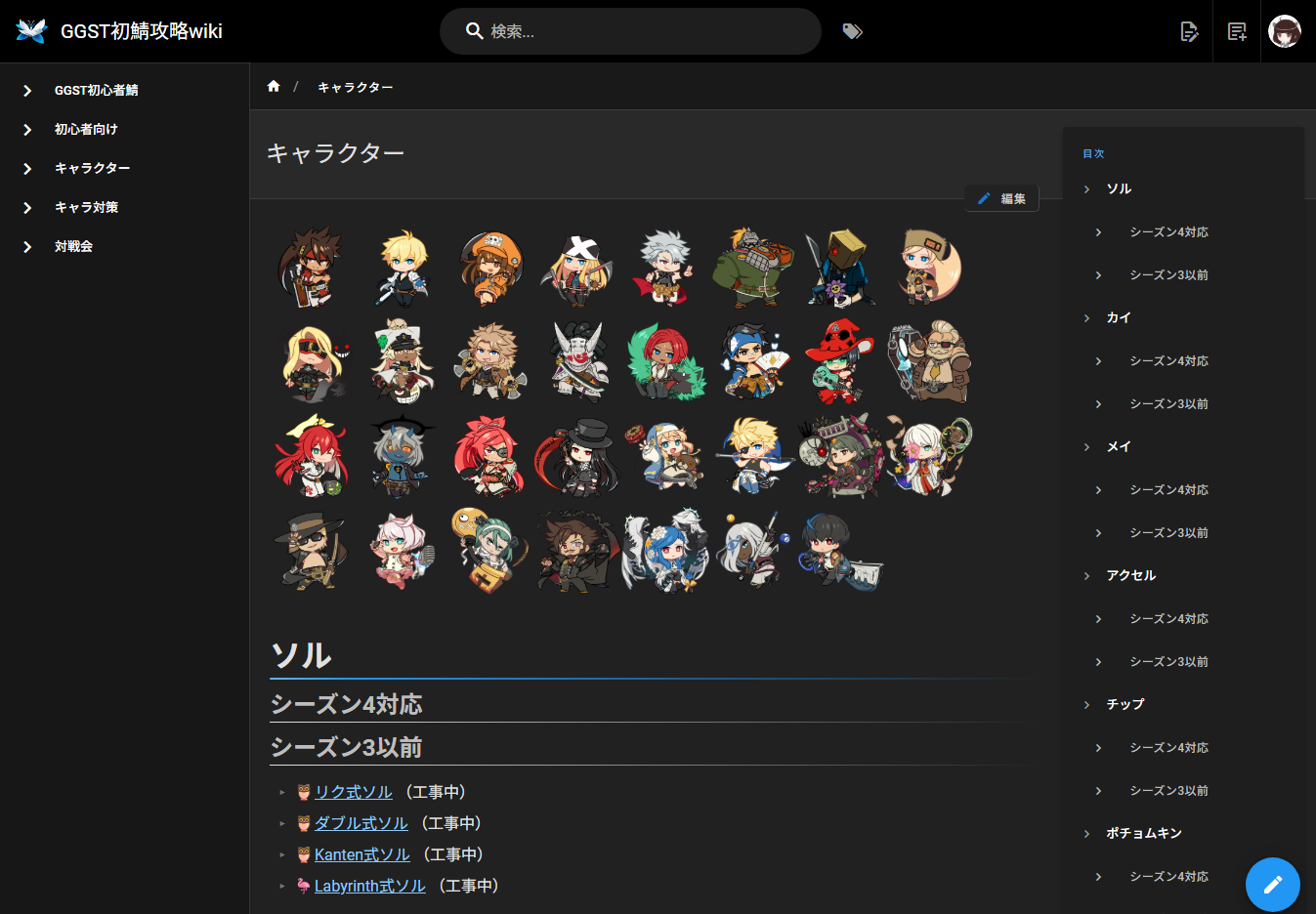Select the Happy Chaos grey-haired halo icon

click(402, 456)
